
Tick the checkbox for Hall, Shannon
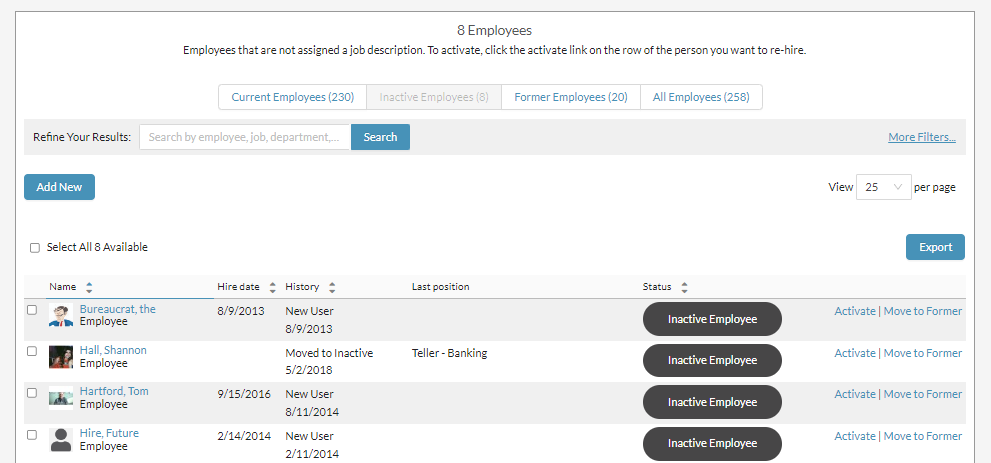tap(32, 351)
